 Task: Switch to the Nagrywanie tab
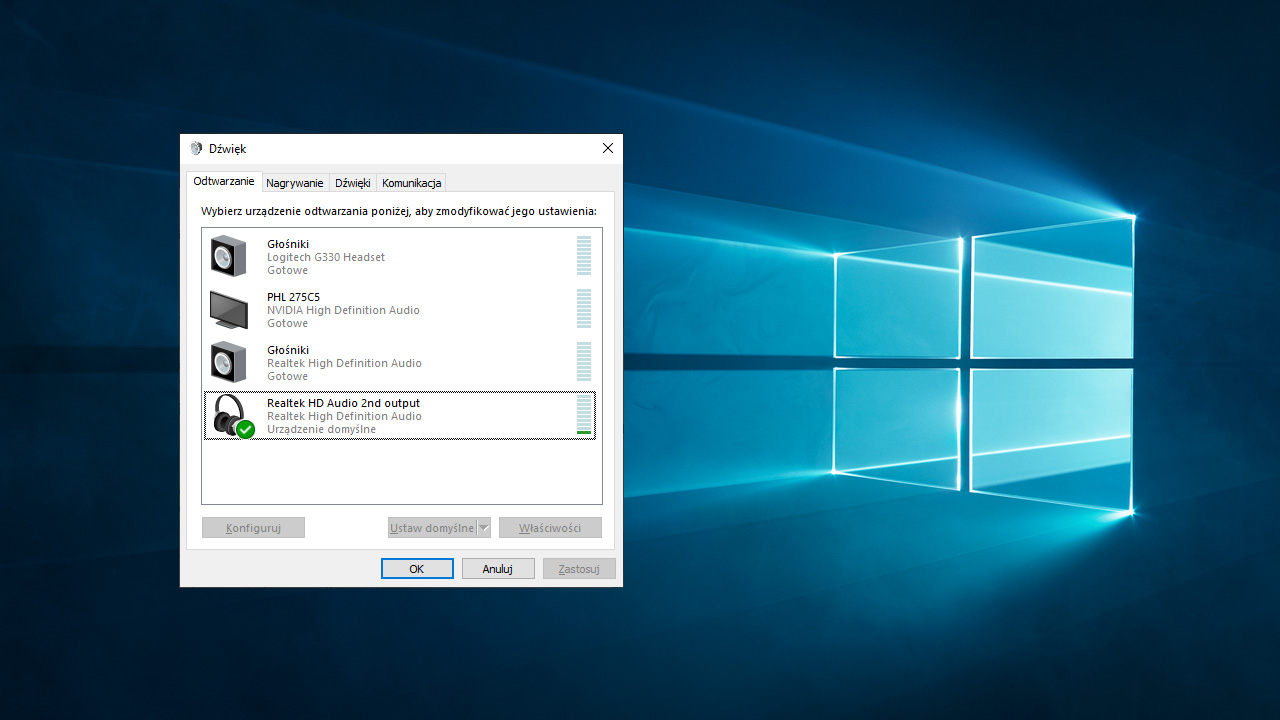295,183
